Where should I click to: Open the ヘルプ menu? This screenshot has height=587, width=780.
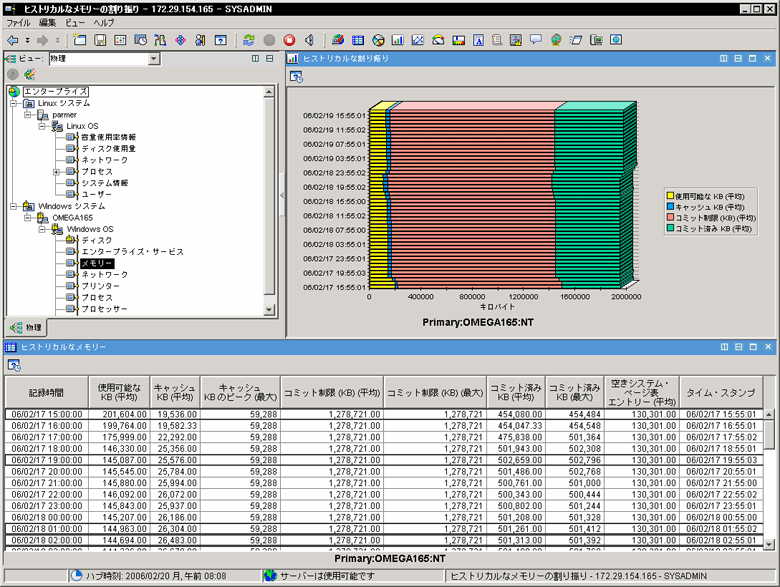(104, 22)
